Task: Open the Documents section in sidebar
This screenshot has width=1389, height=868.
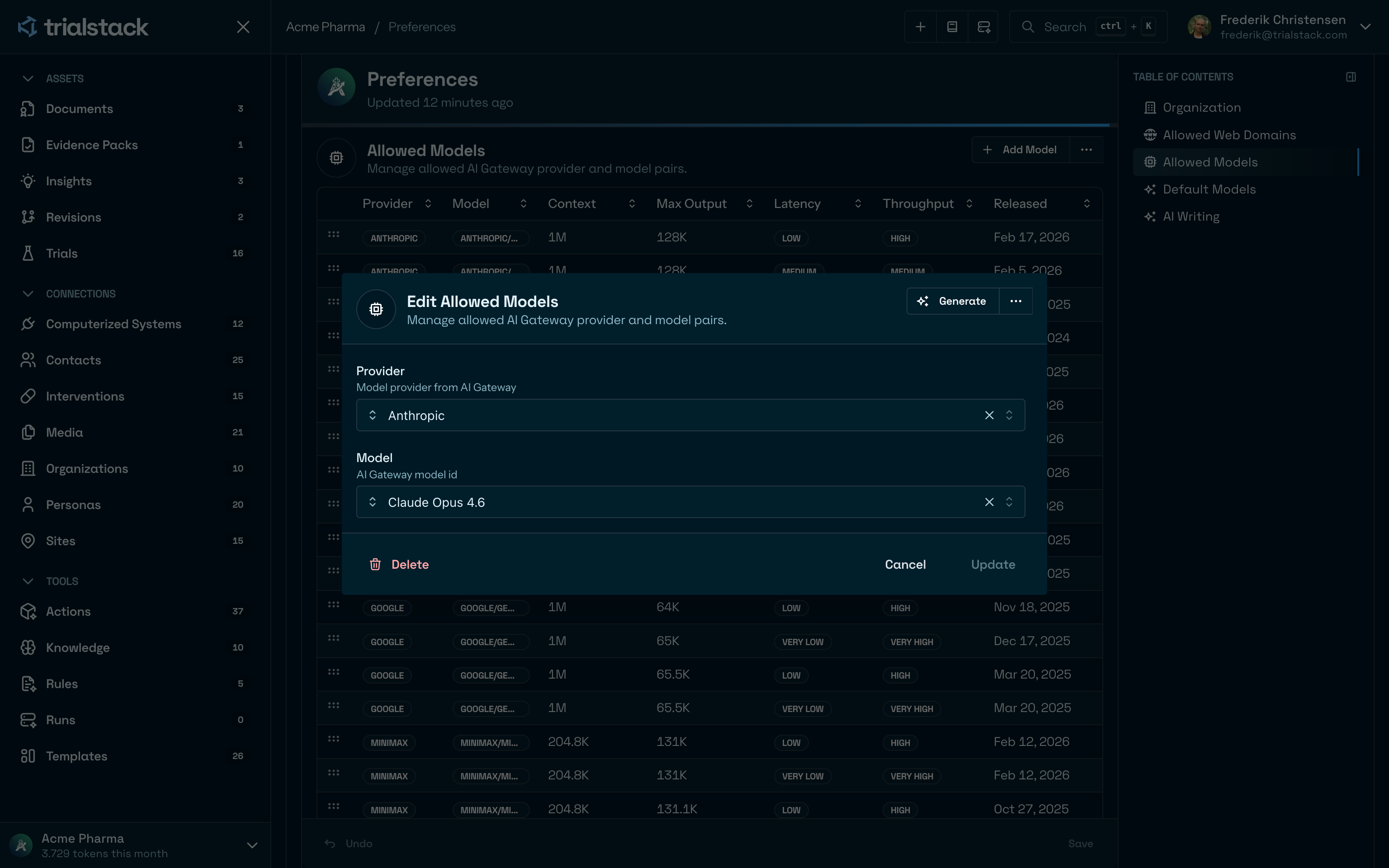Action: tap(132, 108)
